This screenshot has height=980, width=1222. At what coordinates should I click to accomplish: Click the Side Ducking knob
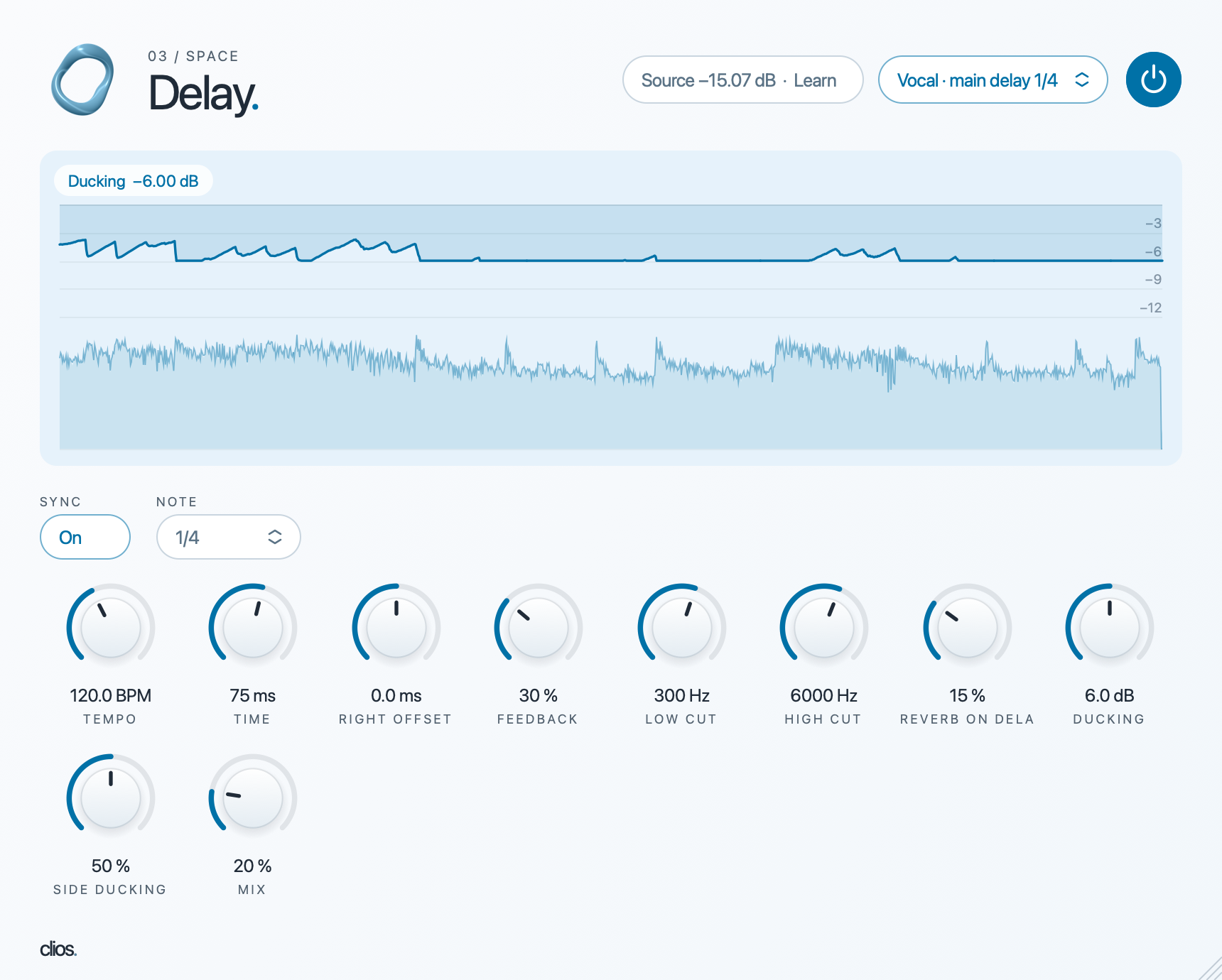click(111, 798)
